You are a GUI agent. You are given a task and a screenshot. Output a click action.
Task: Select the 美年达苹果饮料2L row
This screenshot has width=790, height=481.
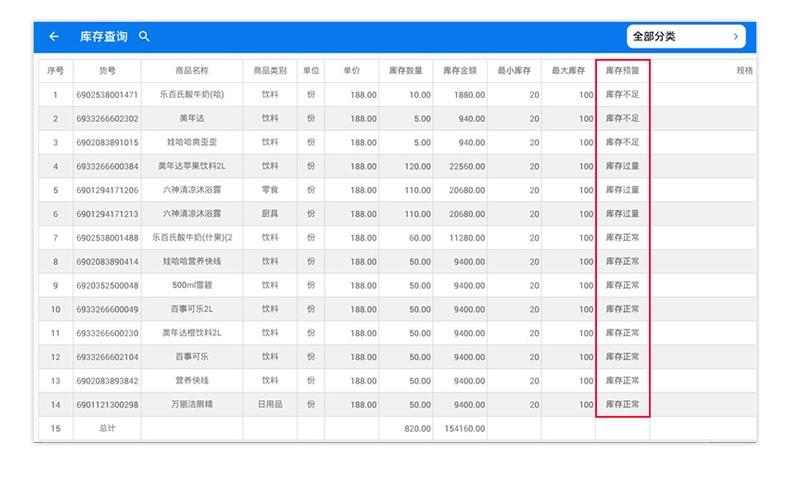tap(191, 166)
